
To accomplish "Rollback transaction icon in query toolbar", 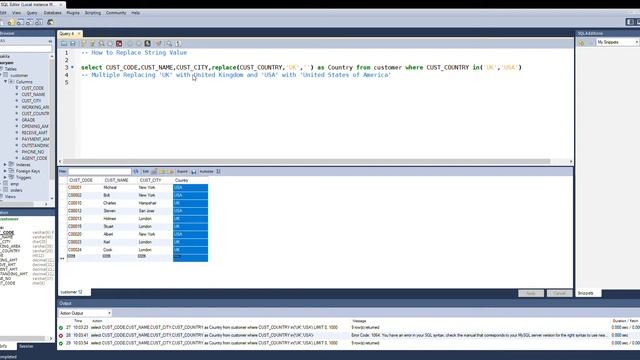I will (138, 44).
